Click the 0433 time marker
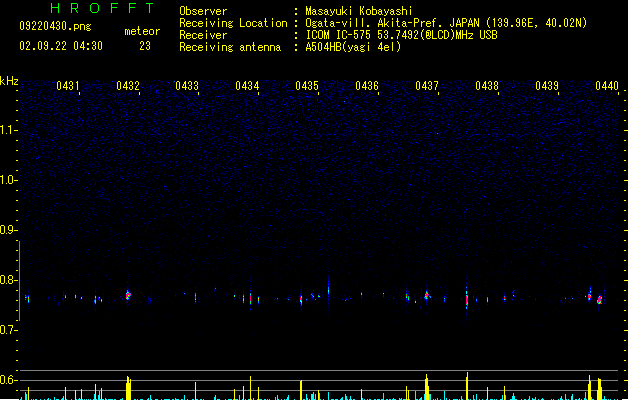 pyautogui.click(x=187, y=86)
